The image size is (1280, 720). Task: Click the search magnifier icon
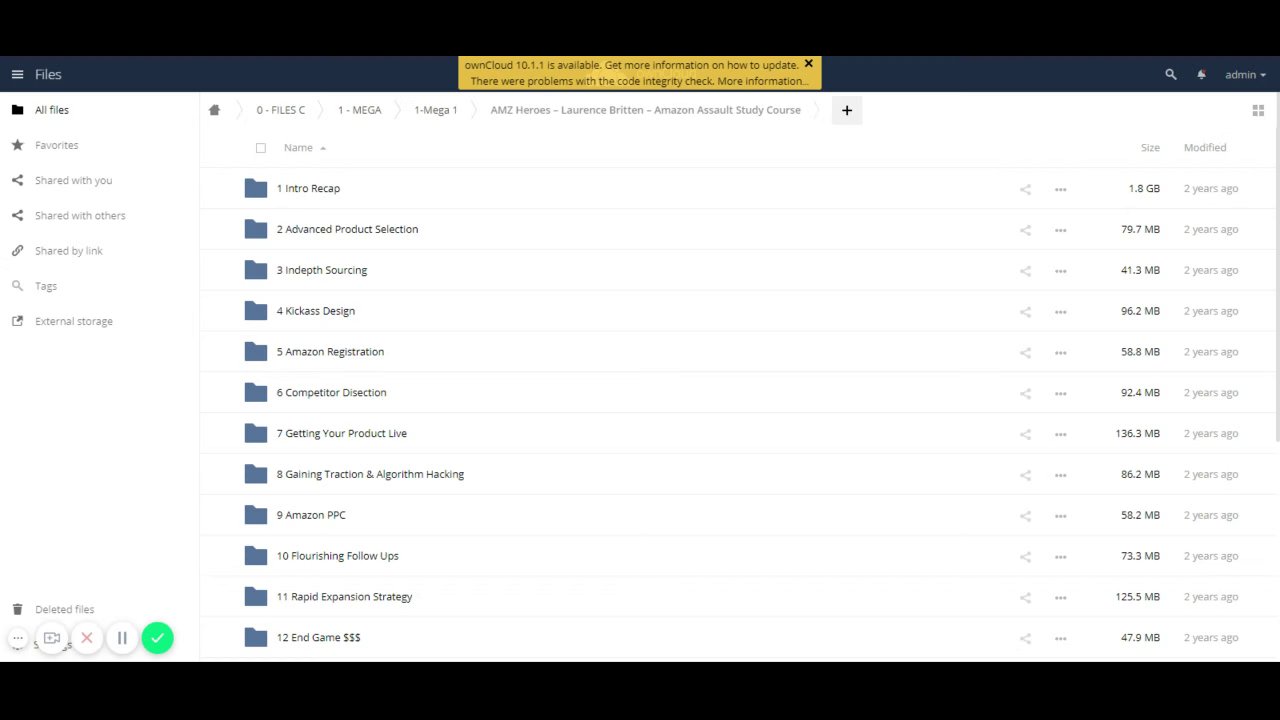coord(1171,75)
